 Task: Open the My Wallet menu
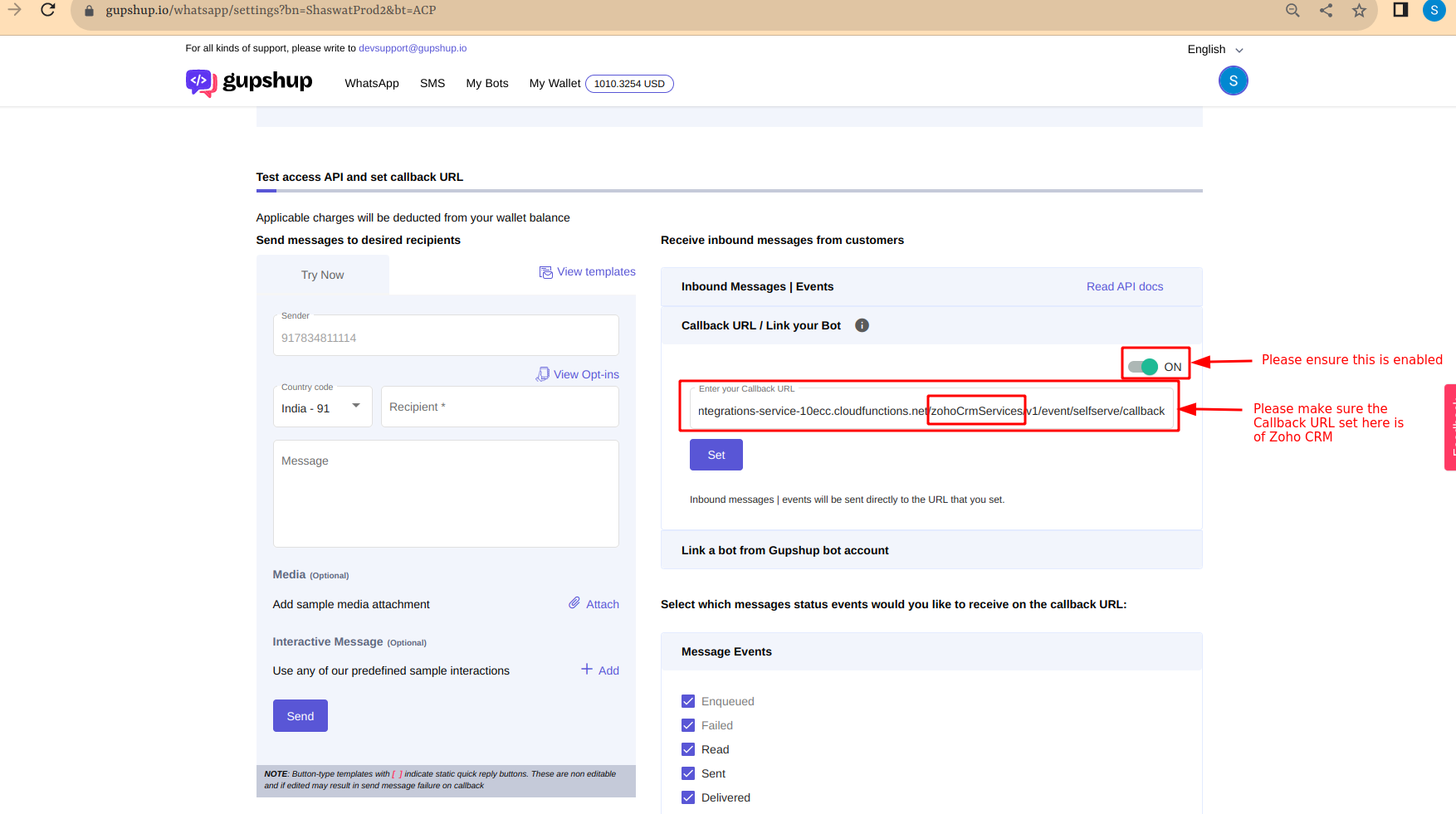pos(555,83)
